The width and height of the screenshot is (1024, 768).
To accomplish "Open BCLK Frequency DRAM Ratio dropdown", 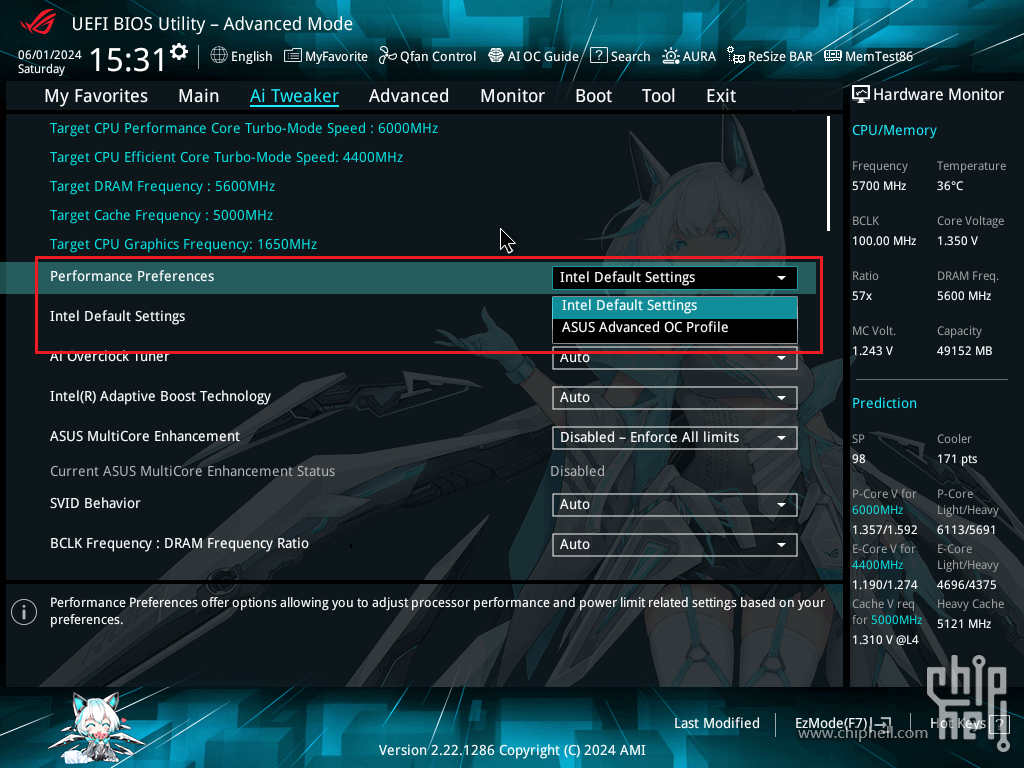I will pos(675,545).
